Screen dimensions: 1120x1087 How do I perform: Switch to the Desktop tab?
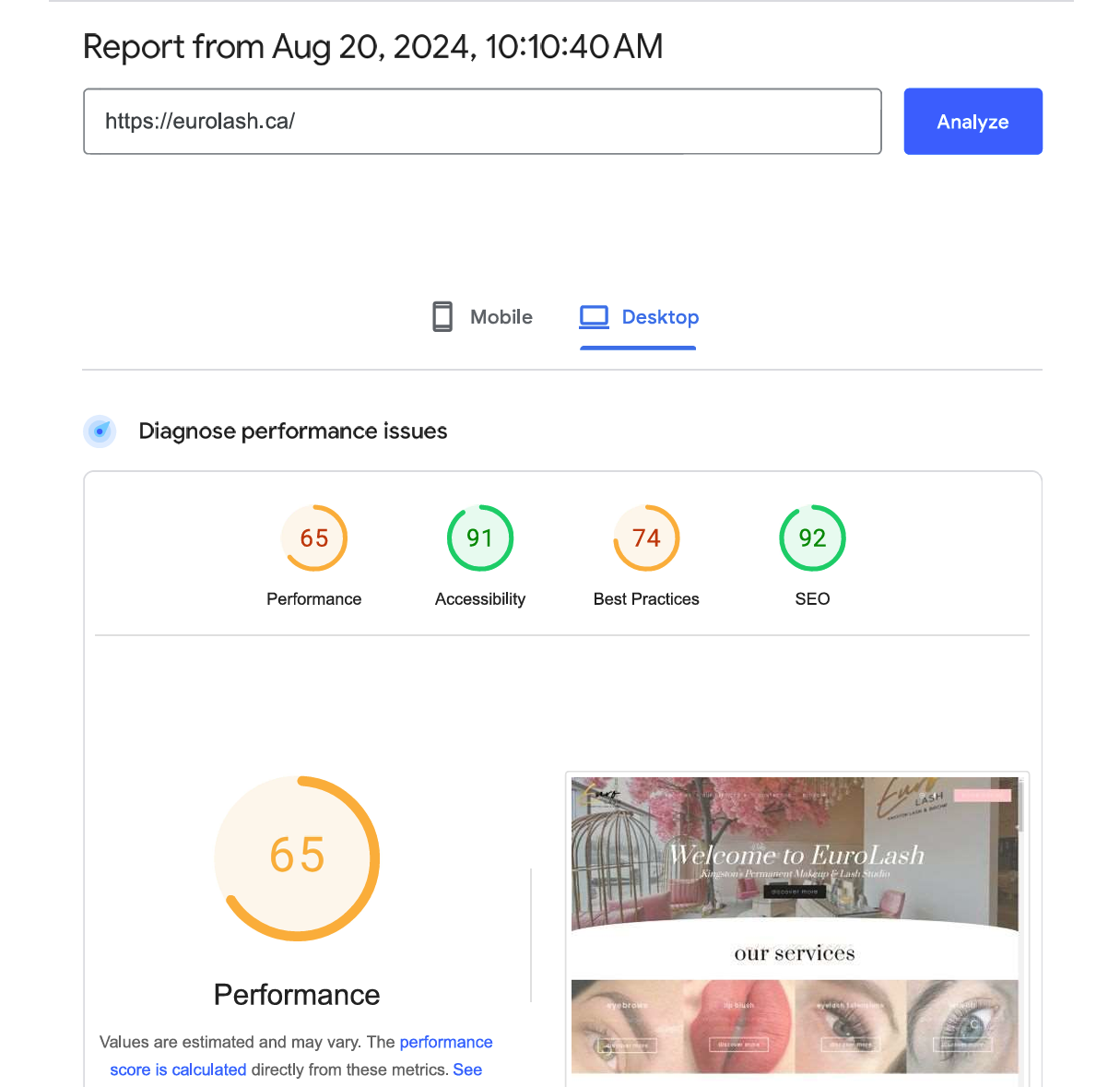click(638, 317)
